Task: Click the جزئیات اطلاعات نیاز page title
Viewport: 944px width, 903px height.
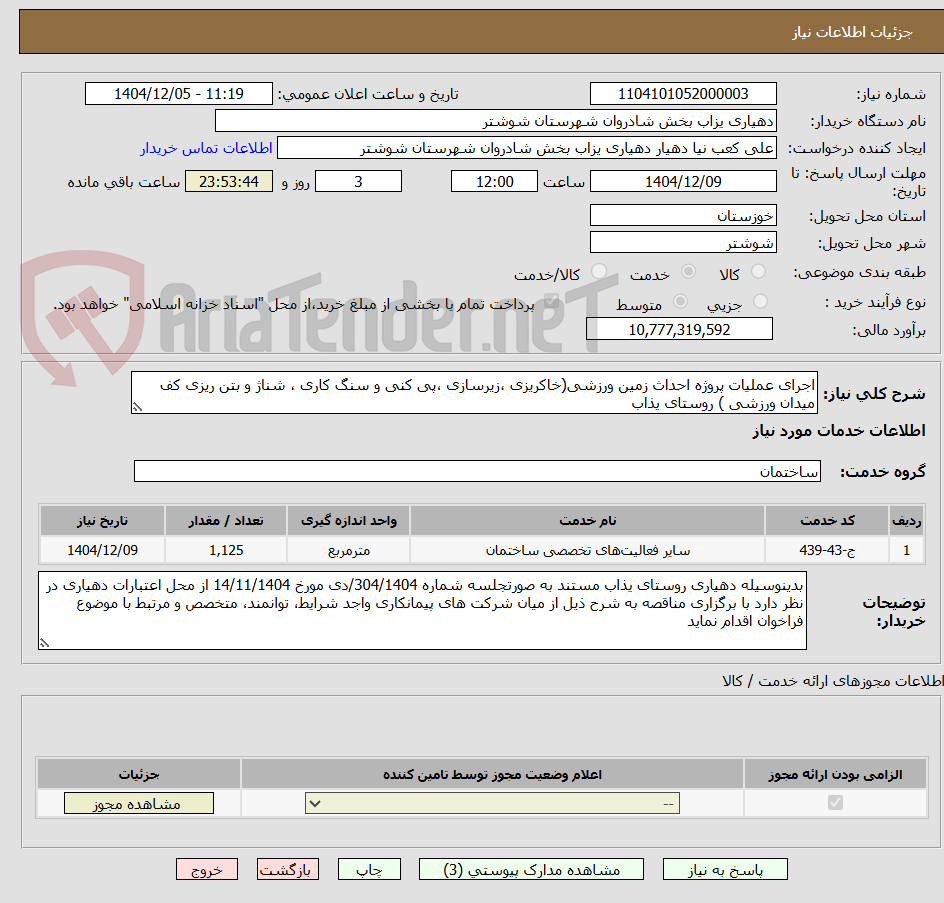Action: point(852,32)
